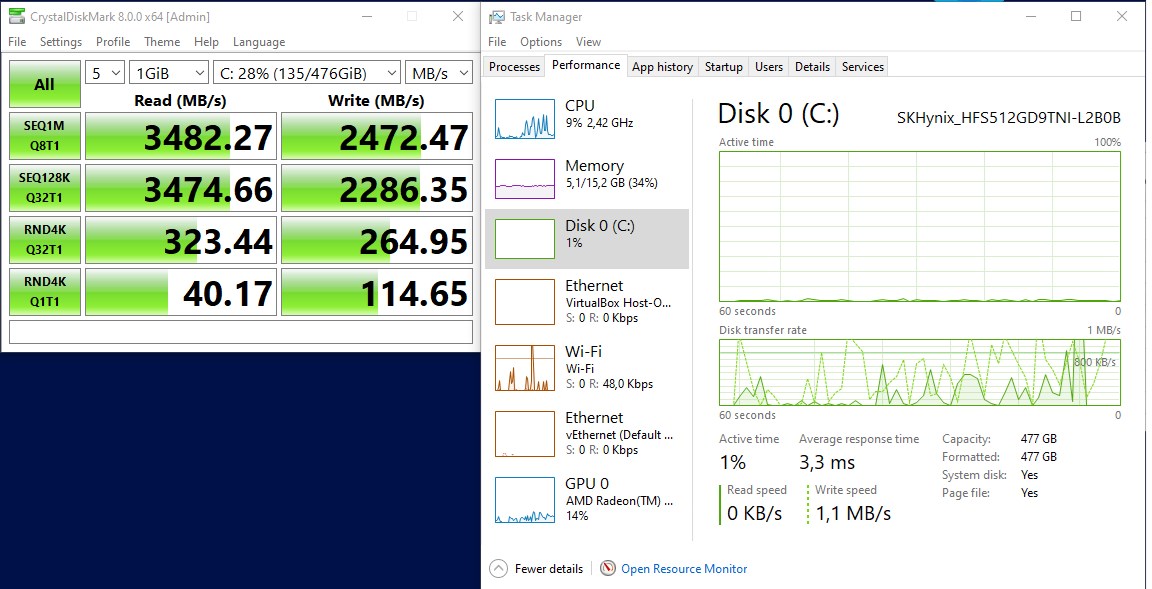This screenshot has height=589, width=1152.
Task: Run the SEQ1M Q8T1 test
Action: point(46,136)
